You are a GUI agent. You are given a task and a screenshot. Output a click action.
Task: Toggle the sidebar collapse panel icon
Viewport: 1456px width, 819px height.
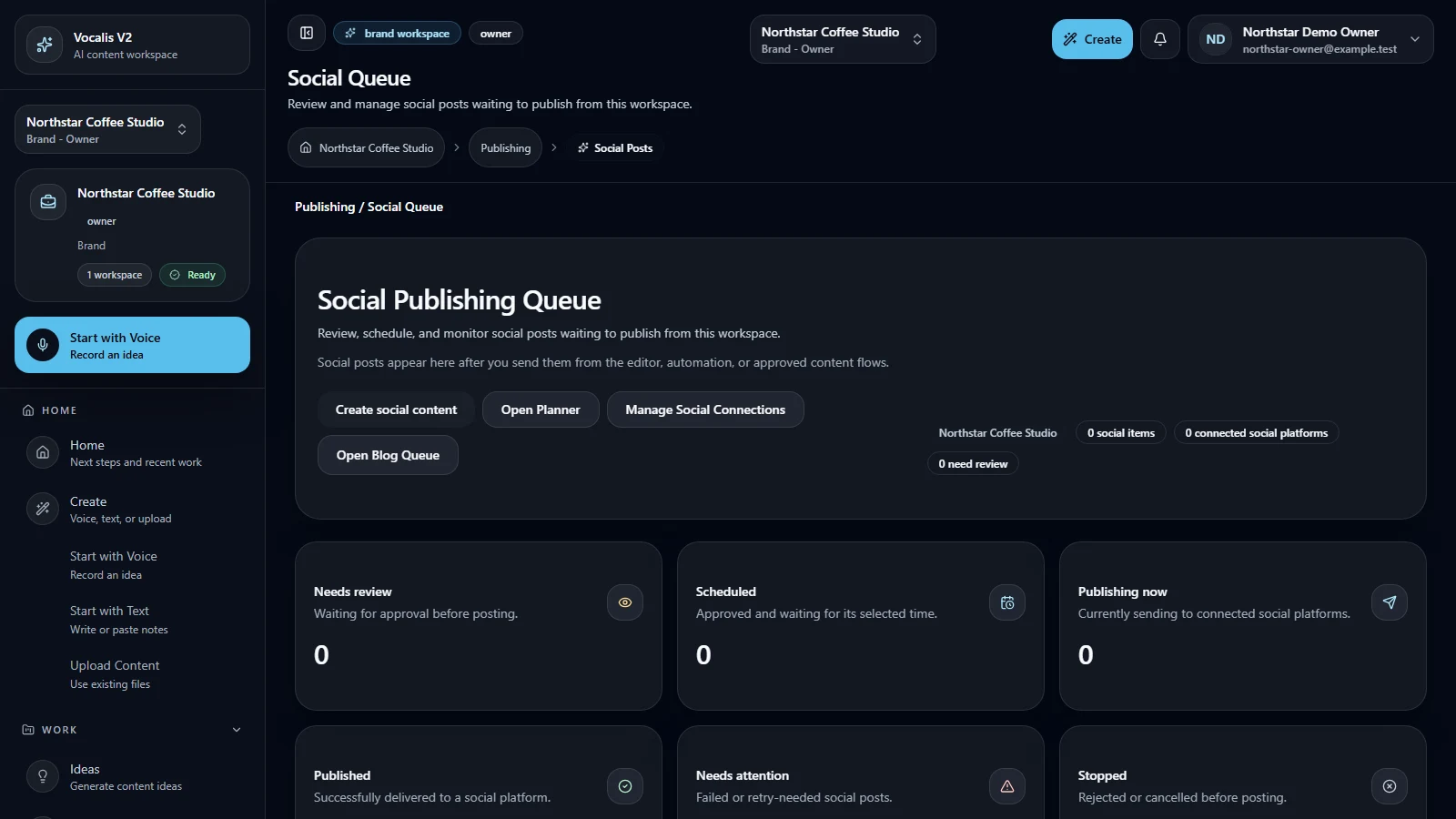coord(307,33)
